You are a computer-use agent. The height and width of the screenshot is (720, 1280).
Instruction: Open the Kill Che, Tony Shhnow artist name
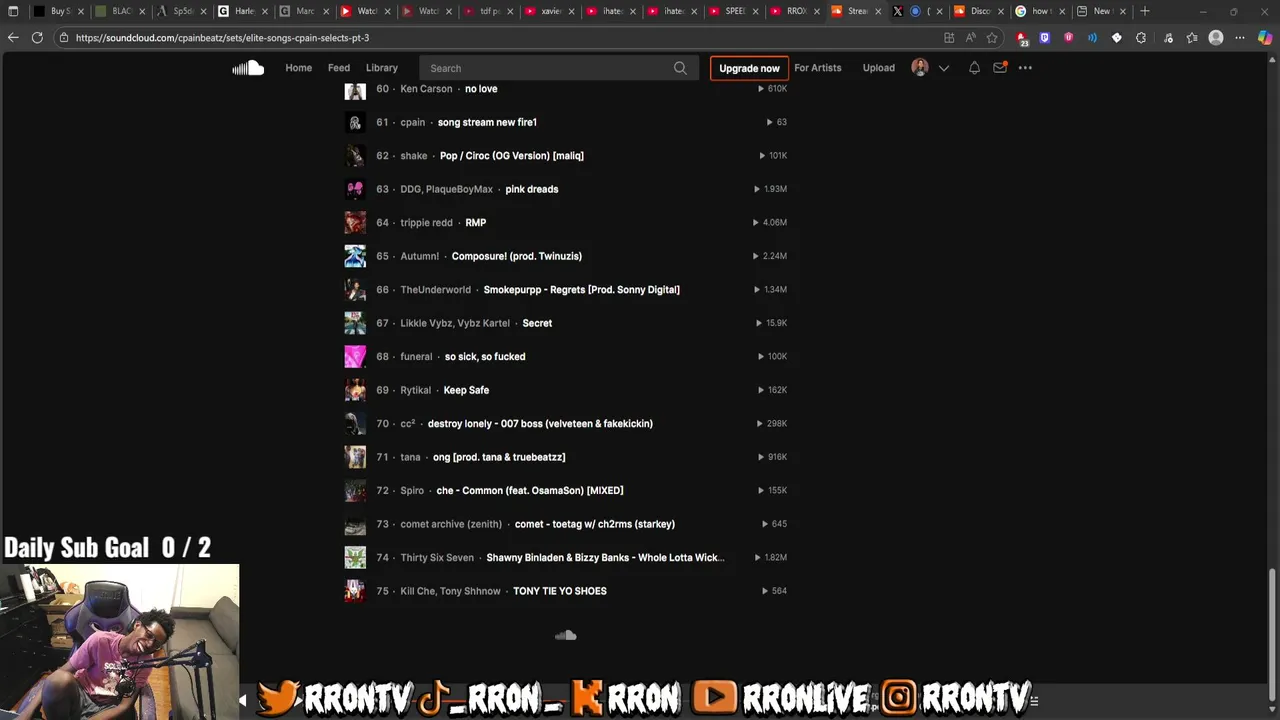tap(450, 591)
